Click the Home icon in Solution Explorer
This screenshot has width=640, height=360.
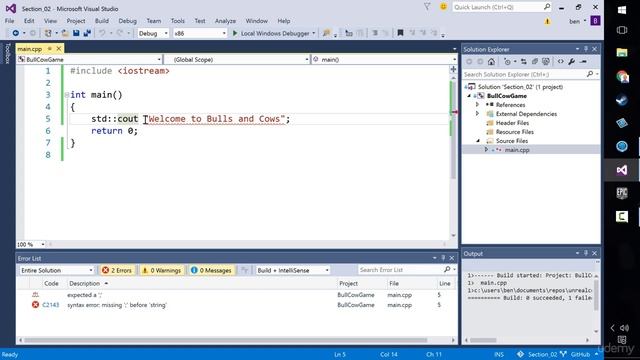491,62
